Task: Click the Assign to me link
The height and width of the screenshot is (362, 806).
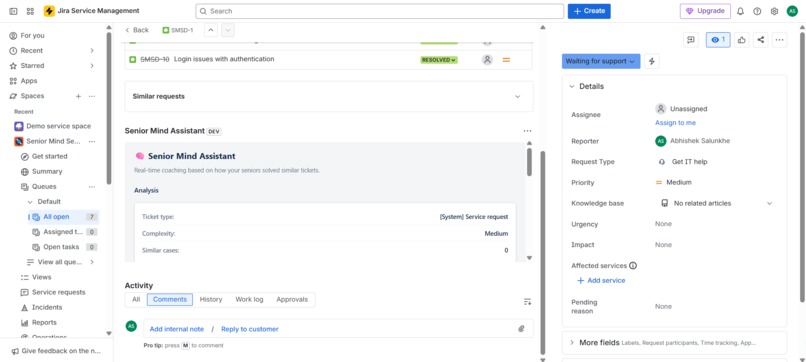Action: [x=675, y=123]
